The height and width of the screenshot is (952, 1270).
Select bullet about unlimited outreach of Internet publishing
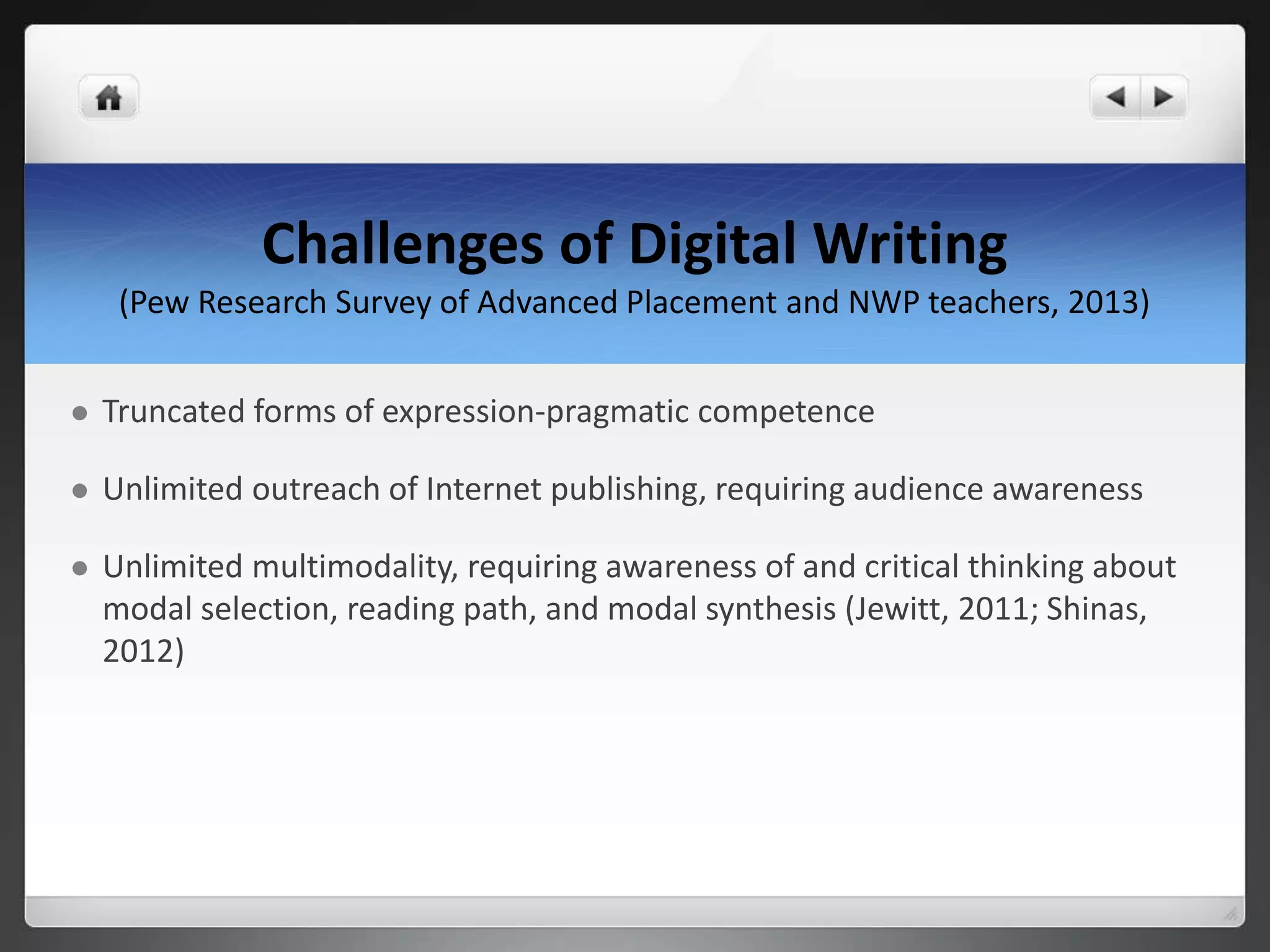click(623, 489)
